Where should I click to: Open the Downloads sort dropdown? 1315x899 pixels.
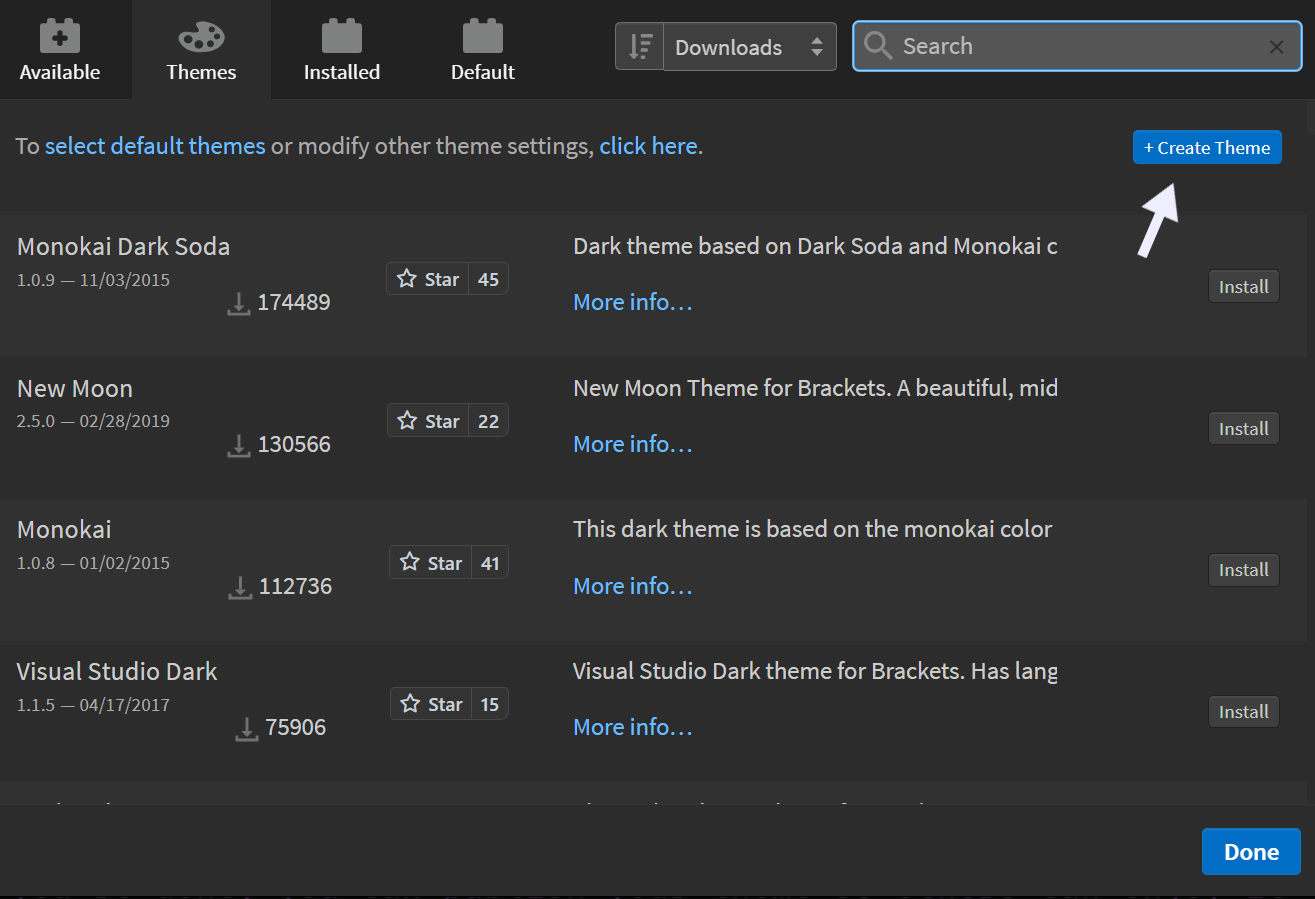point(750,47)
